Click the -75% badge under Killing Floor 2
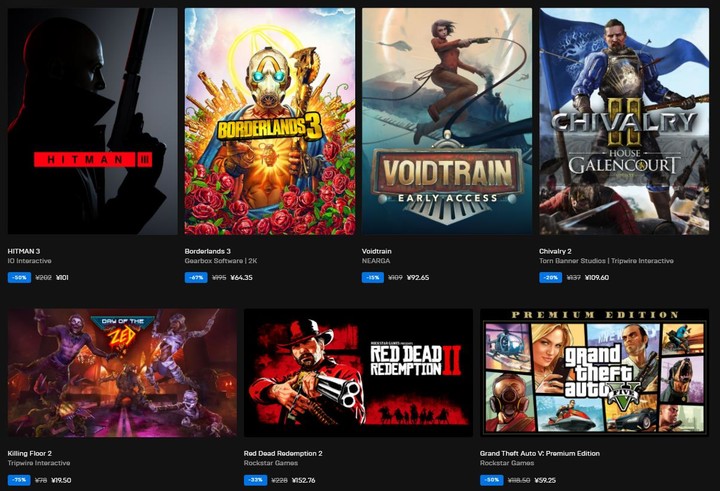Image resolution: width=720 pixels, height=491 pixels. [x=19, y=480]
